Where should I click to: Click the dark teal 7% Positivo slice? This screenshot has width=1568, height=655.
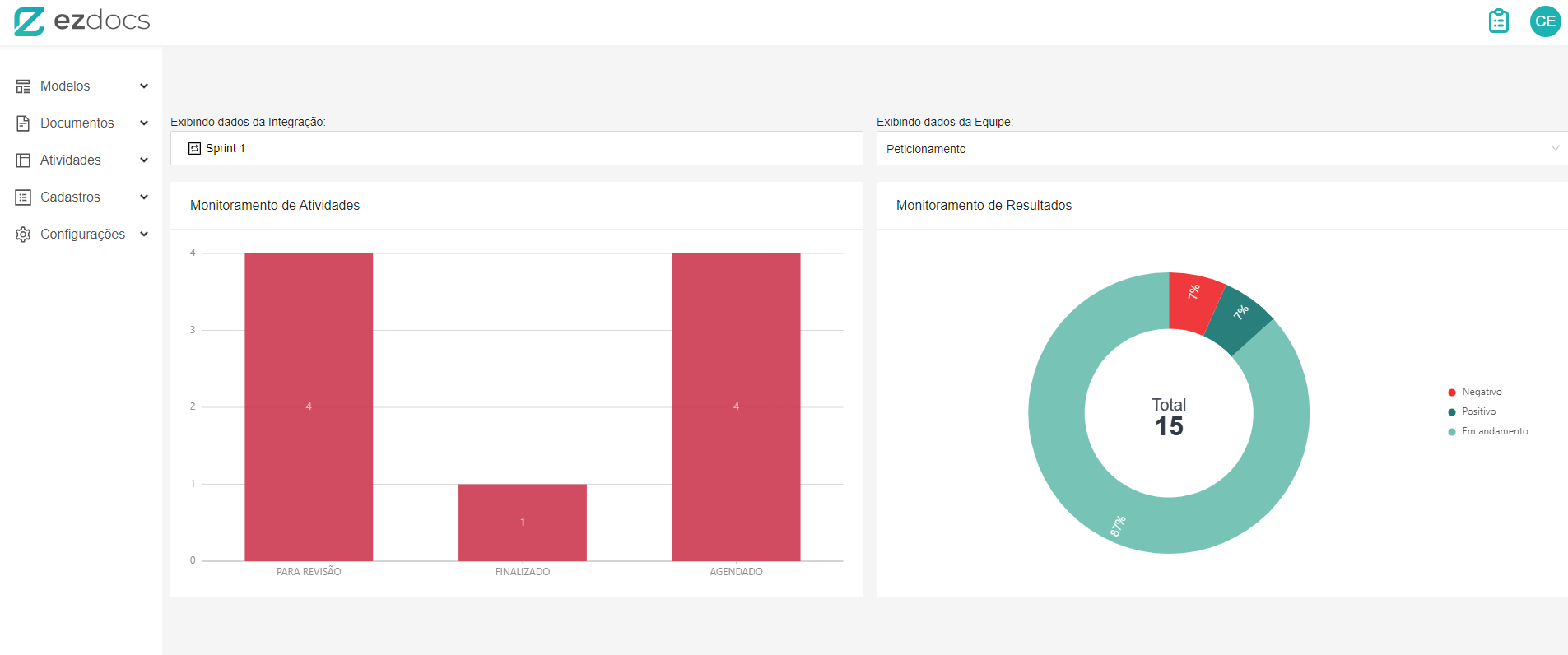point(1240,320)
